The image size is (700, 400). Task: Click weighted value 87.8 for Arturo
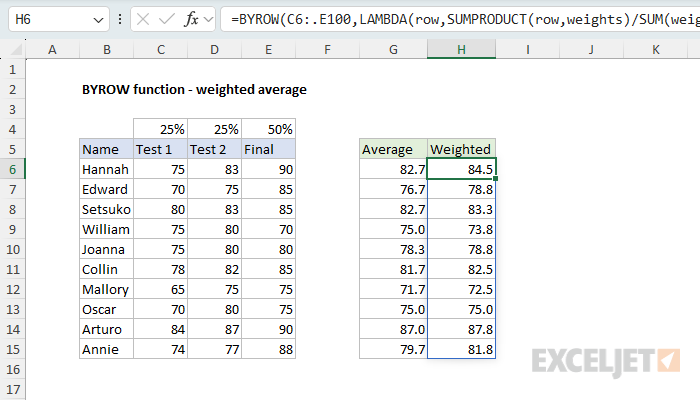462,329
